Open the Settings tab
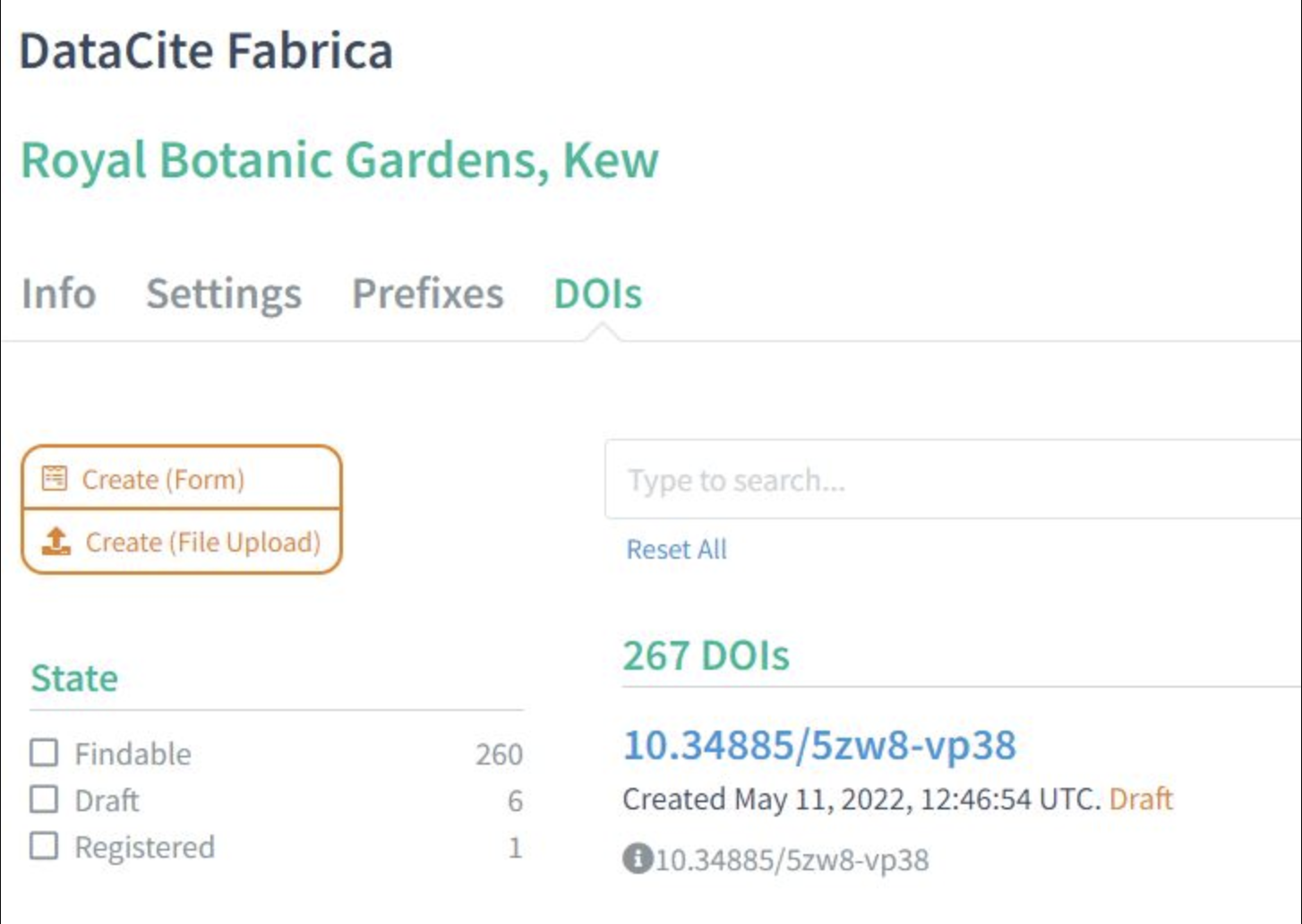 [223, 294]
